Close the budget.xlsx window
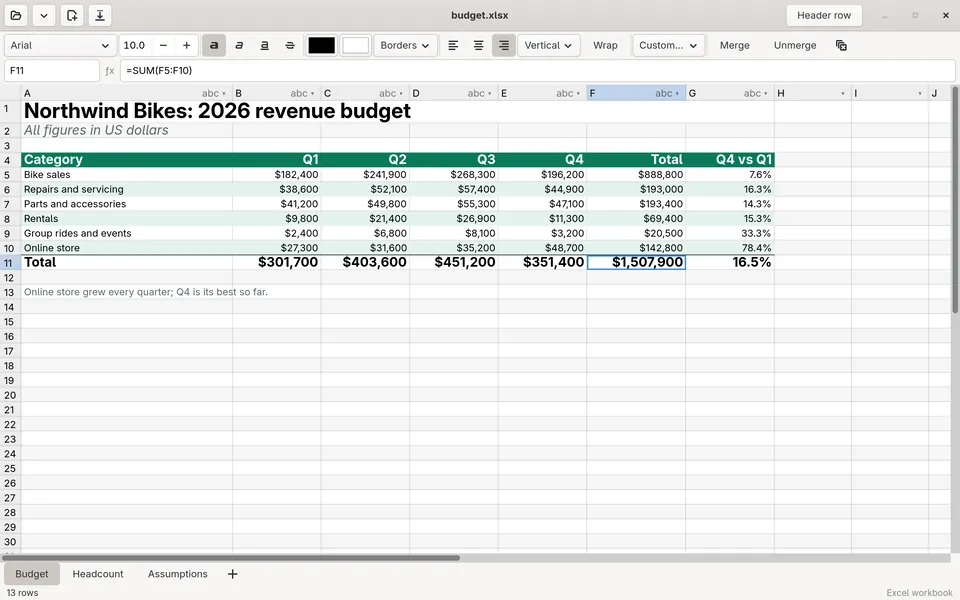 pos(945,15)
